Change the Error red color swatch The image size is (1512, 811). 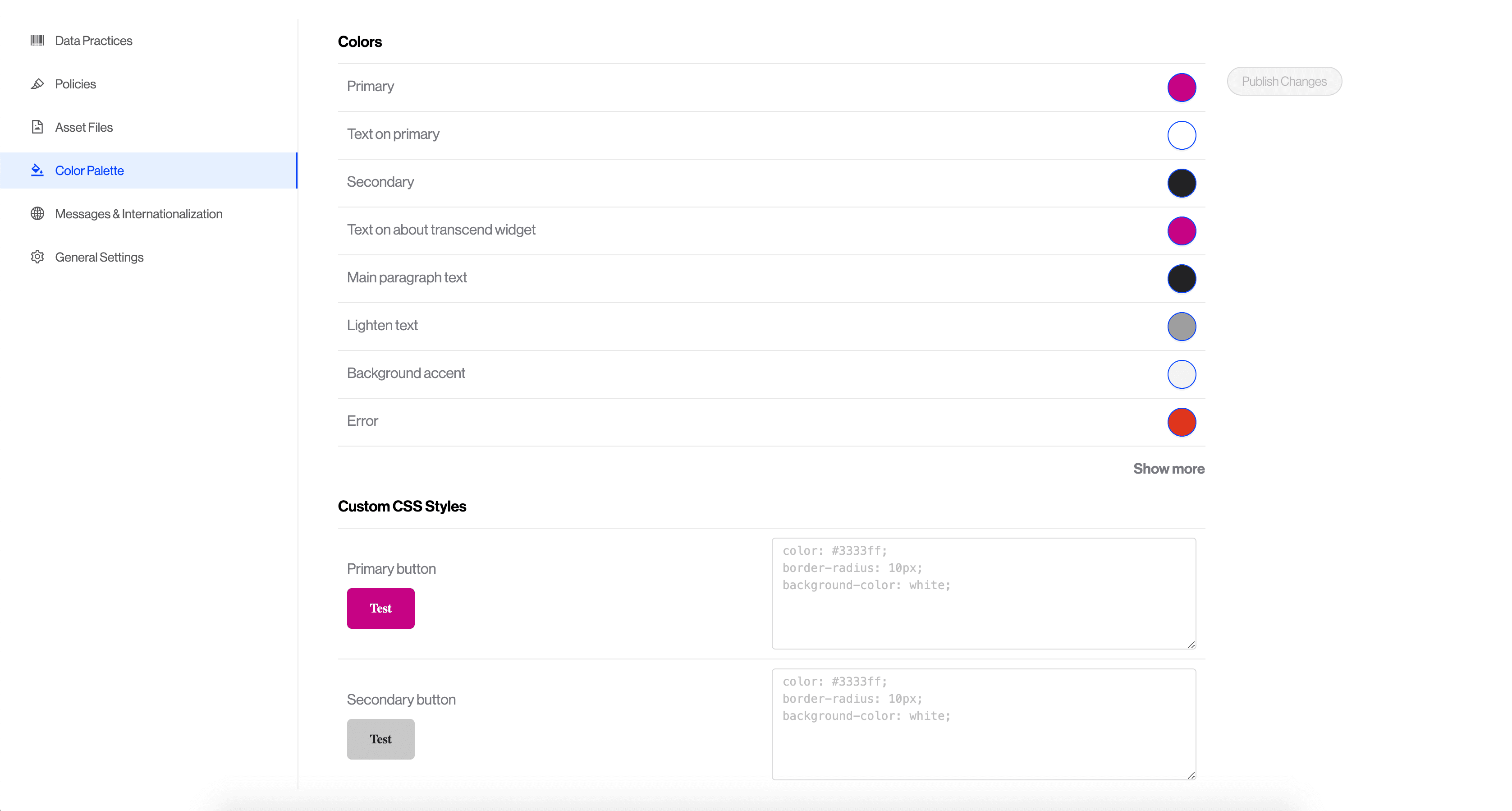tap(1181, 422)
